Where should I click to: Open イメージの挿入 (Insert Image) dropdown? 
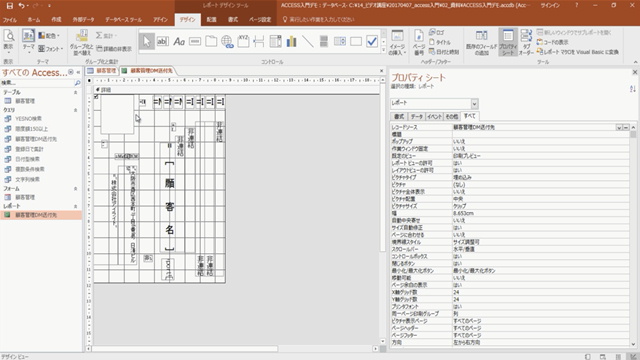397,42
